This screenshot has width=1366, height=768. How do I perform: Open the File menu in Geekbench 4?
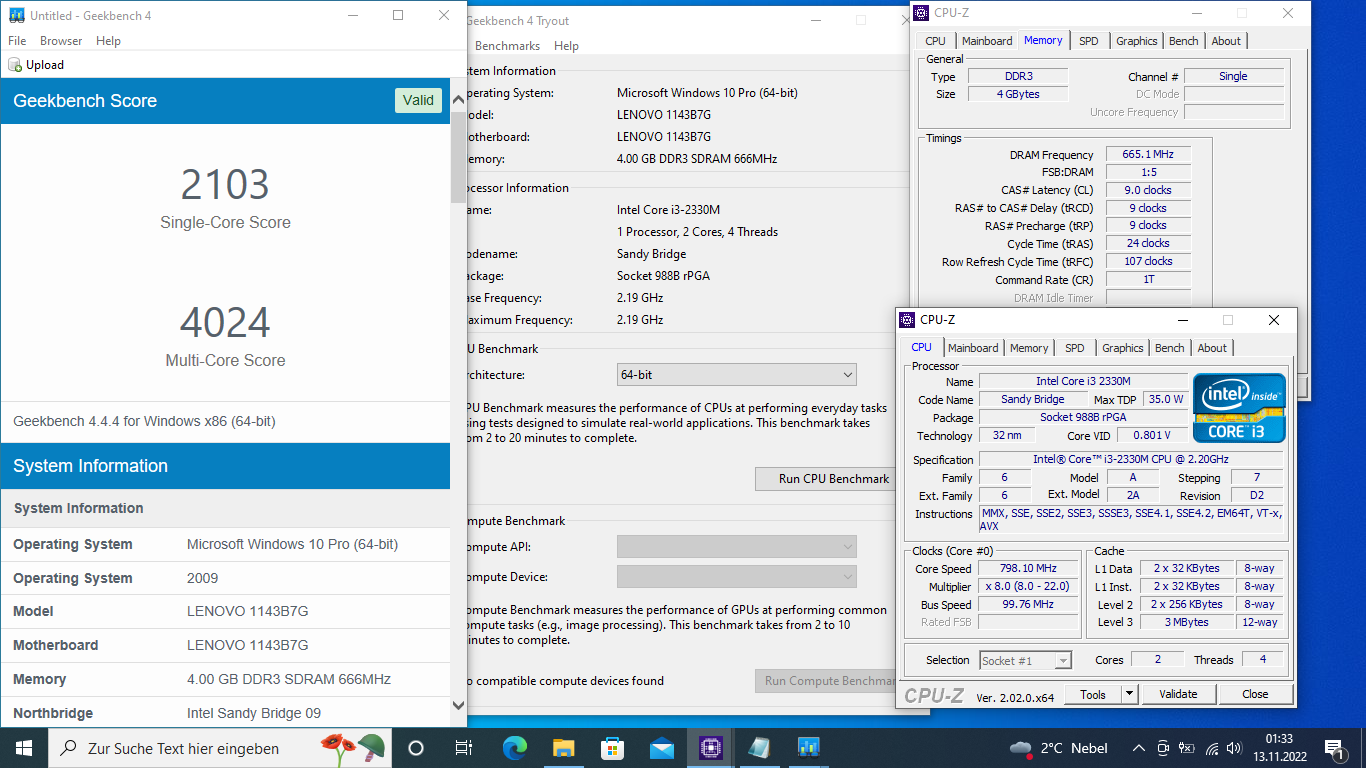[17, 41]
